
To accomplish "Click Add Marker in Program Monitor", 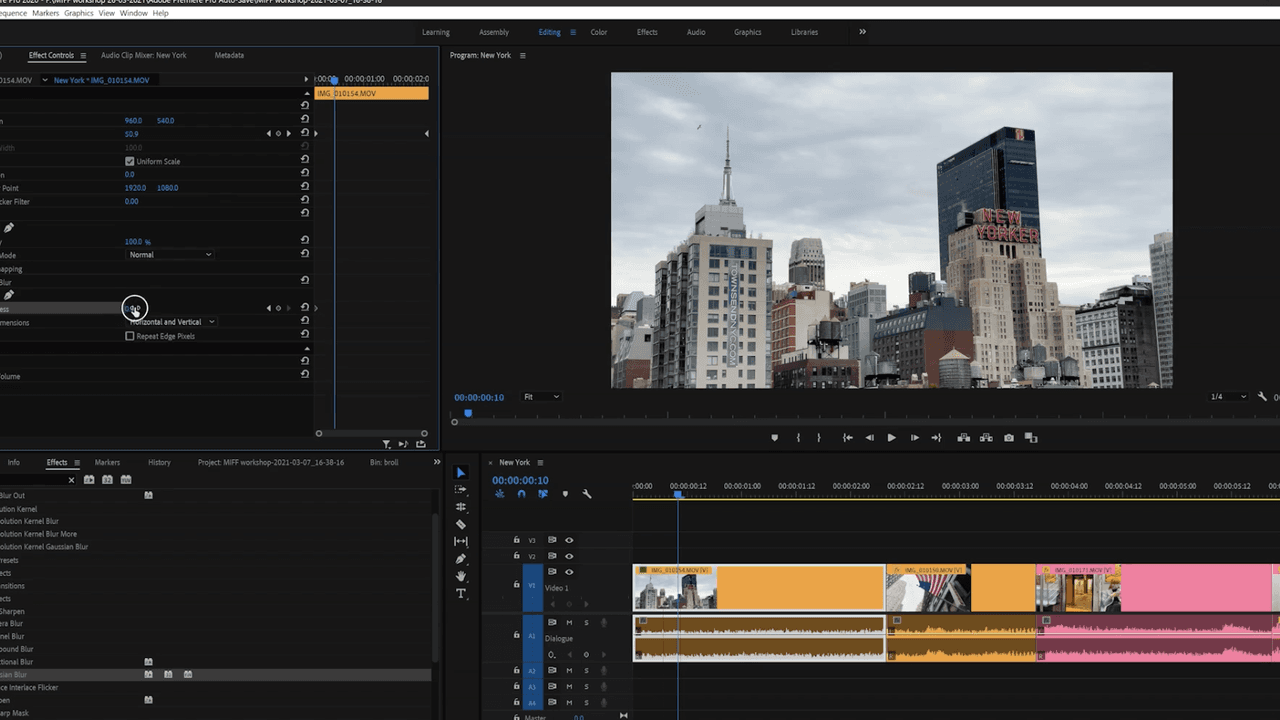I will [x=774, y=438].
